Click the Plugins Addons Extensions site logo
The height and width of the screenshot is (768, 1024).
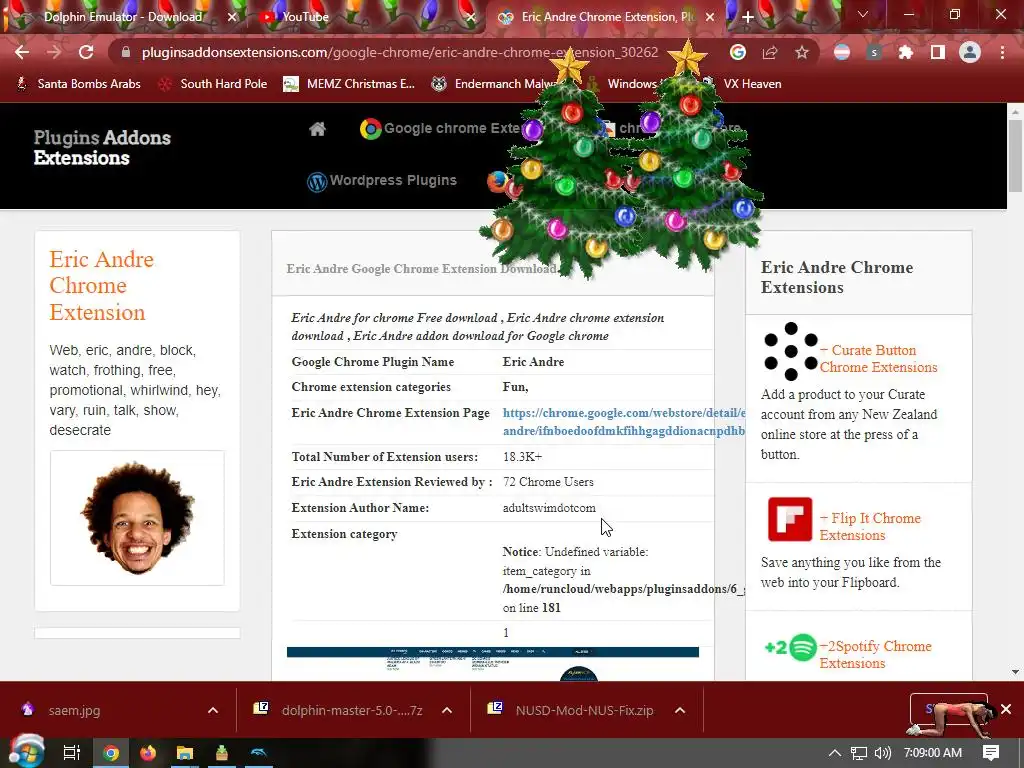102,148
